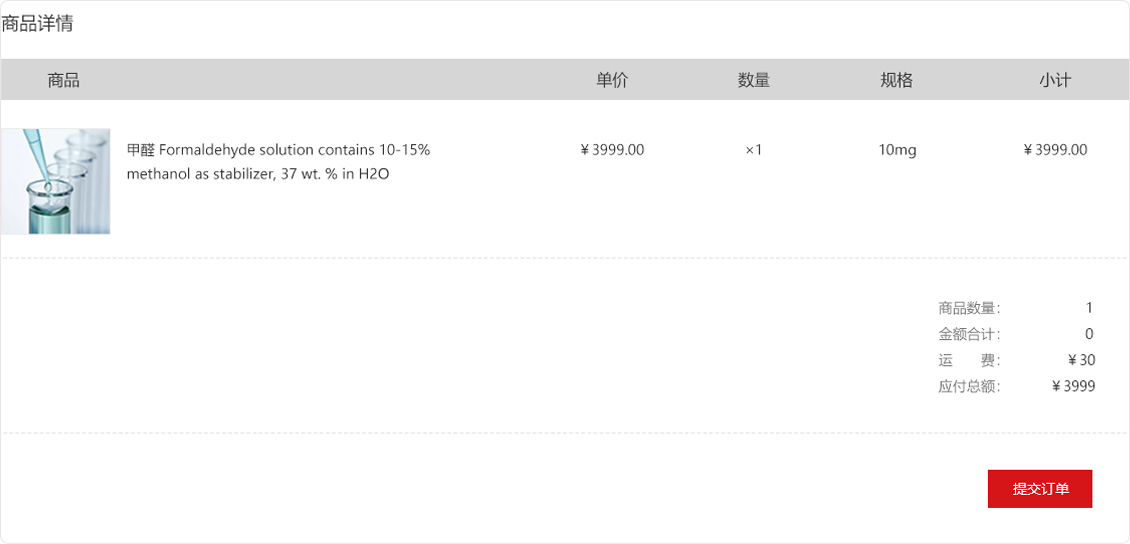Click the 单价 column header

pyautogui.click(x=612, y=80)
